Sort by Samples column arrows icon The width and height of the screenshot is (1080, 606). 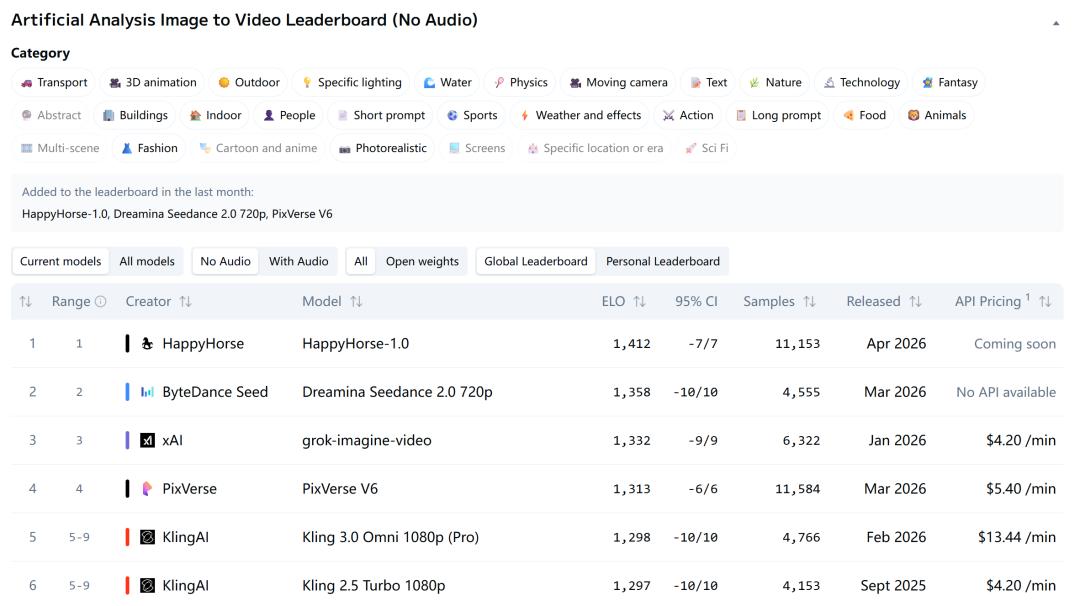810,301
